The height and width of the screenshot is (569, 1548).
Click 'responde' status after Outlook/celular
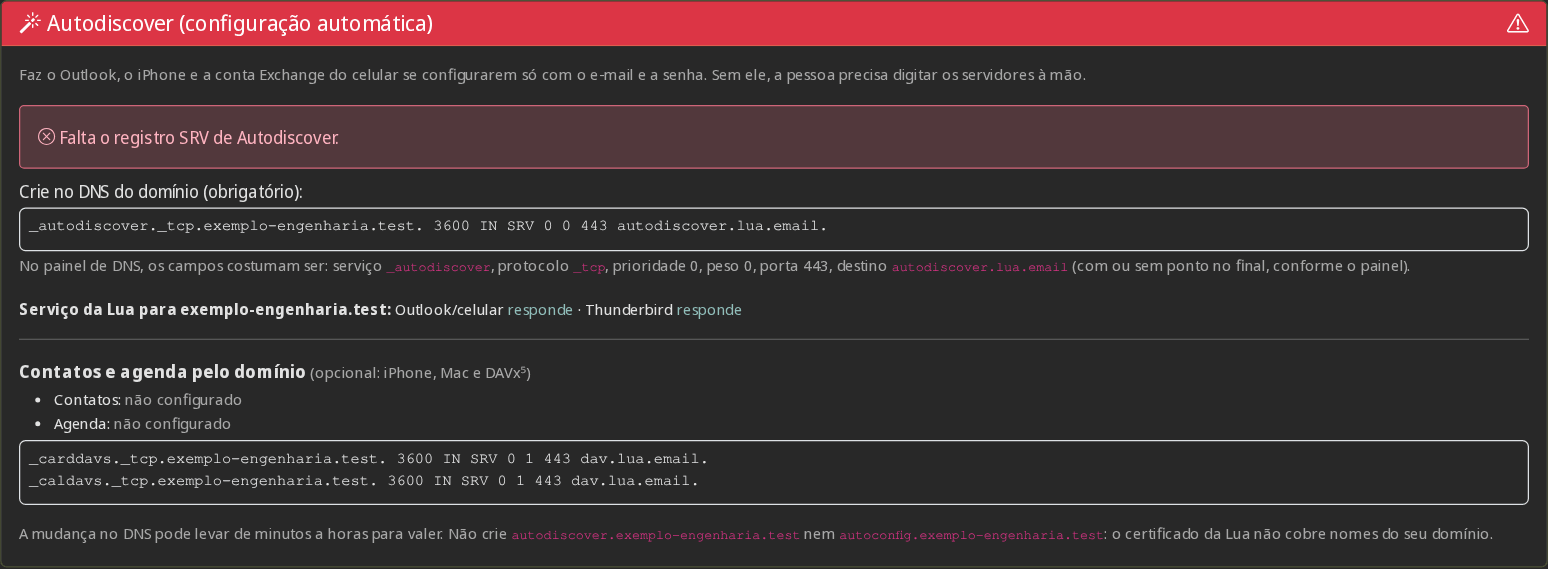(540, 310)
